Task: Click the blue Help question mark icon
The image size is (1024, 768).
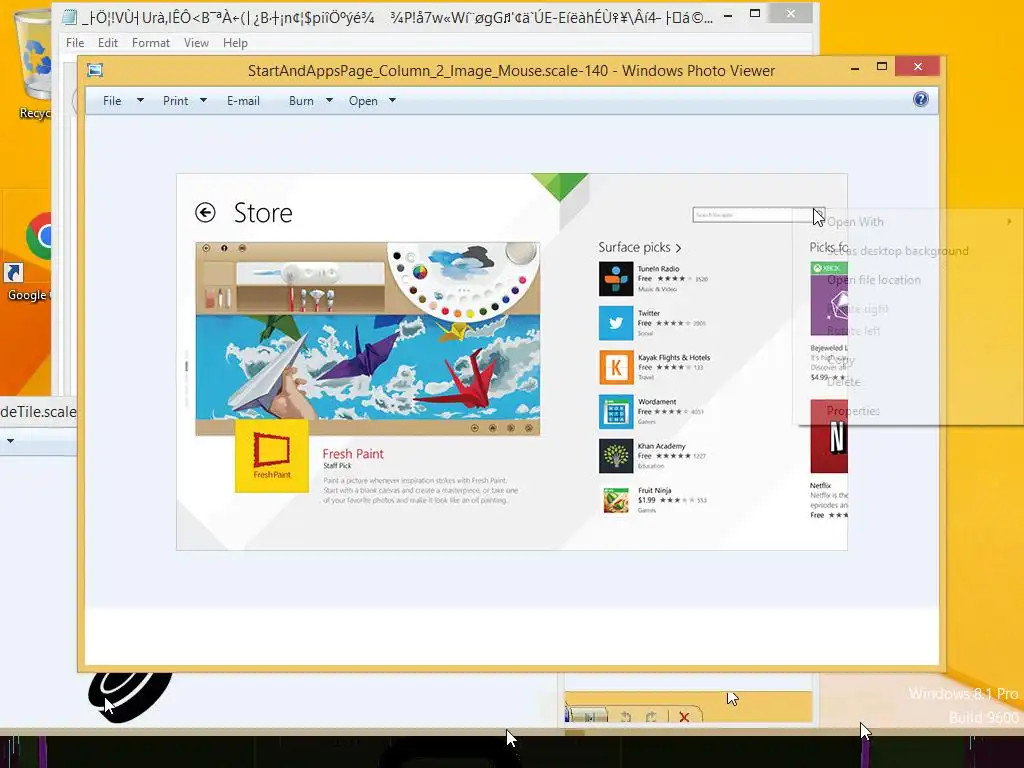Action: 921,99
